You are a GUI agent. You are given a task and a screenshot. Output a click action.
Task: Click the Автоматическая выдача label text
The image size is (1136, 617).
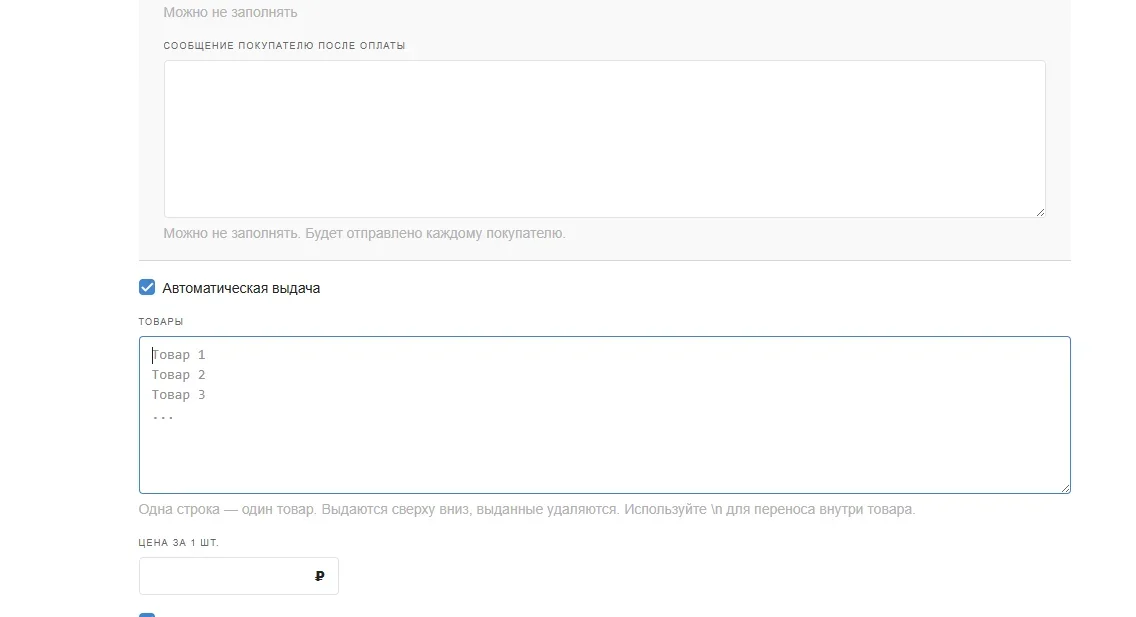[241, 288]
